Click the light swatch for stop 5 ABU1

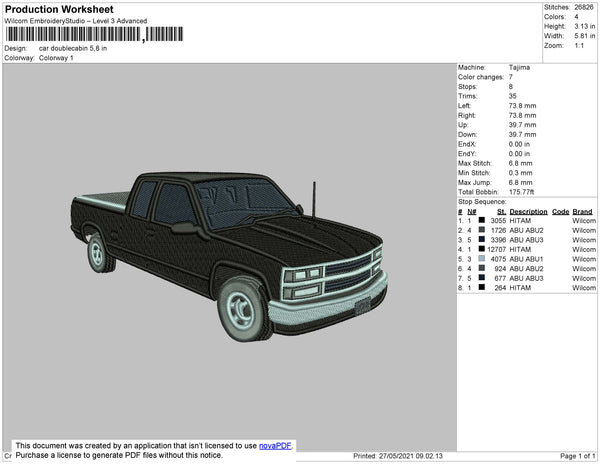pyautogui.click(x=482, y=259)
